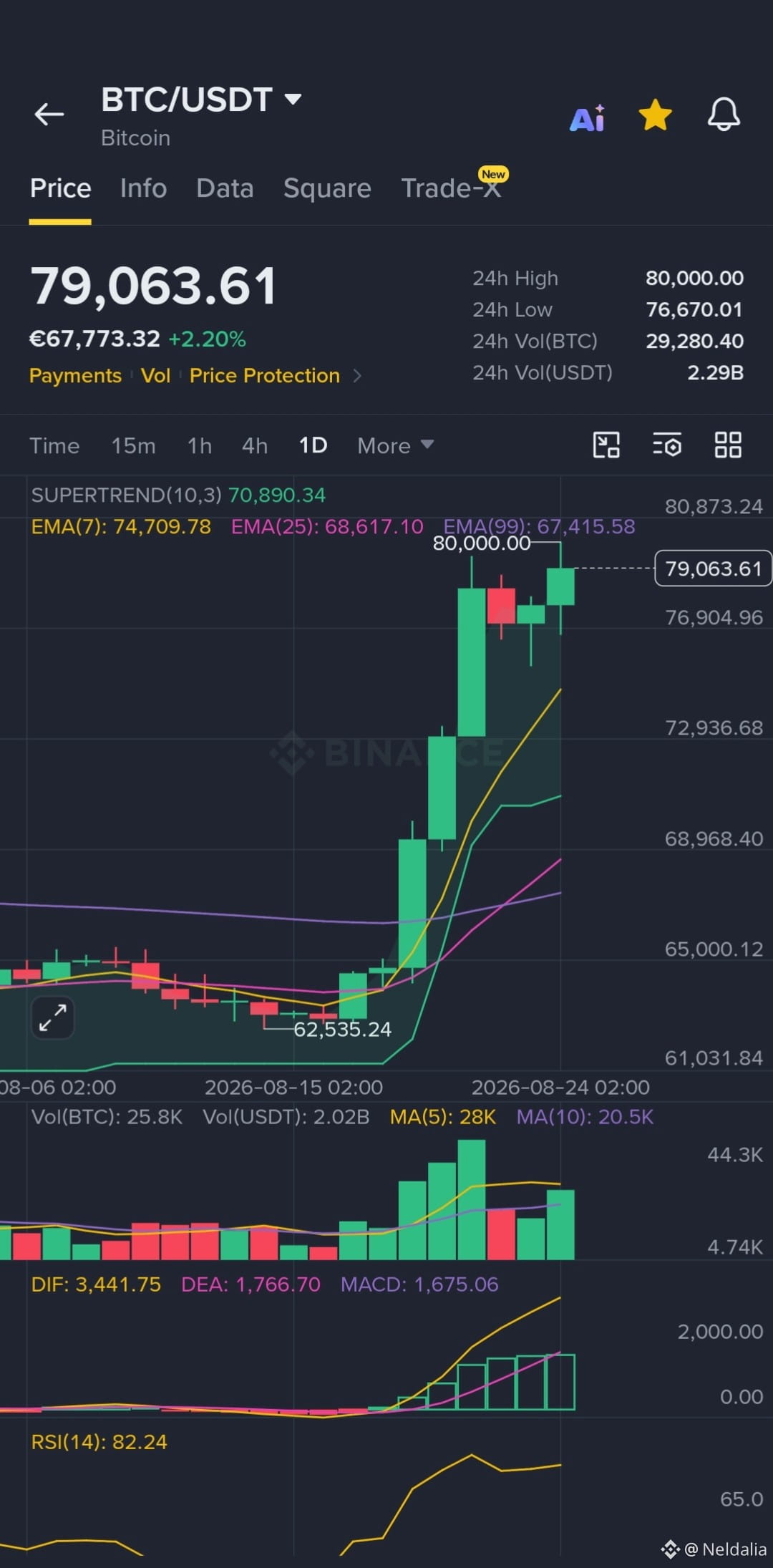773x1568 pixels.
Task: Select the 4h chart interval
Action: 255,445
